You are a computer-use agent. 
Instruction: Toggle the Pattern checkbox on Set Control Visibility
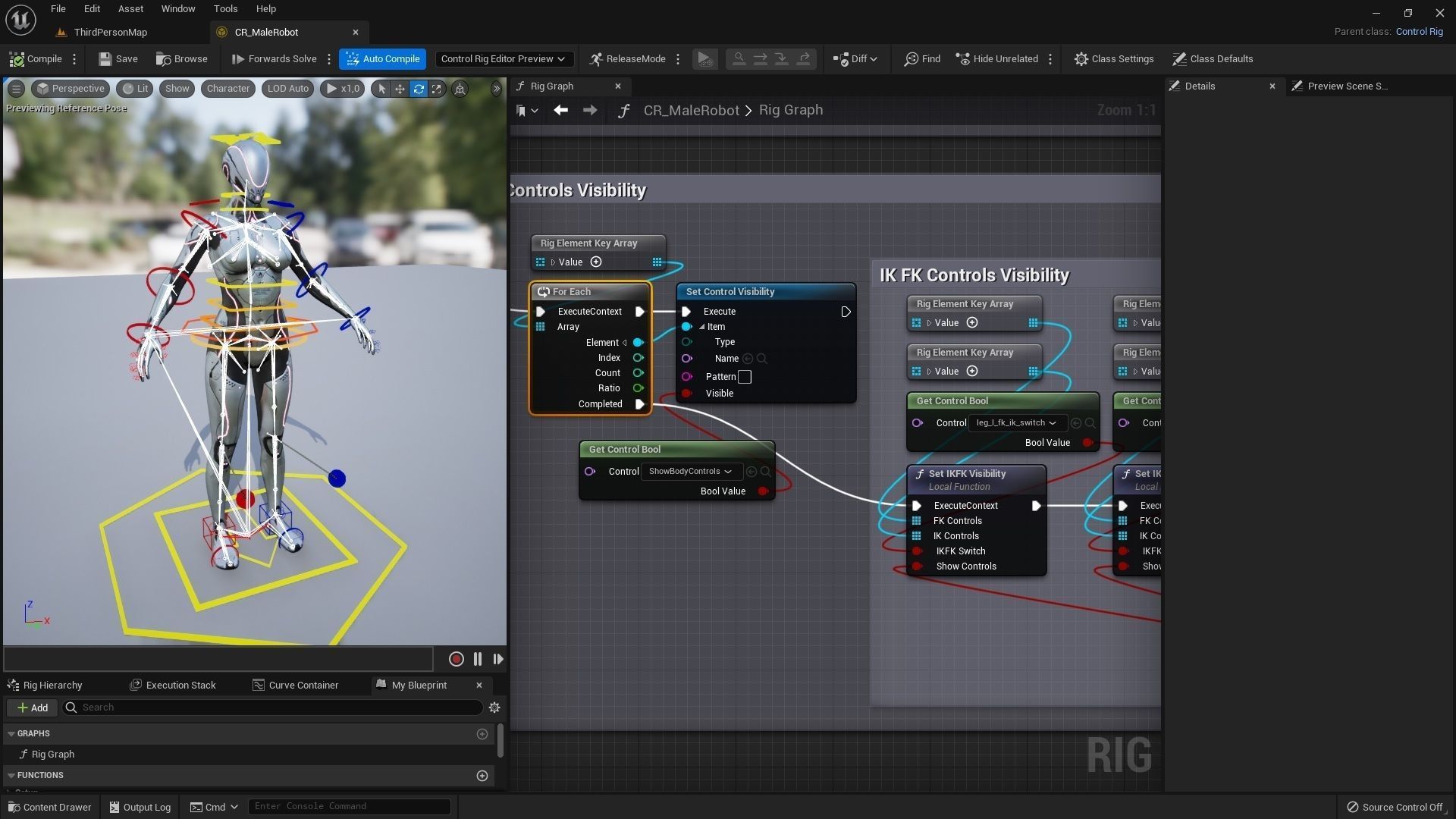pos(745,377)
